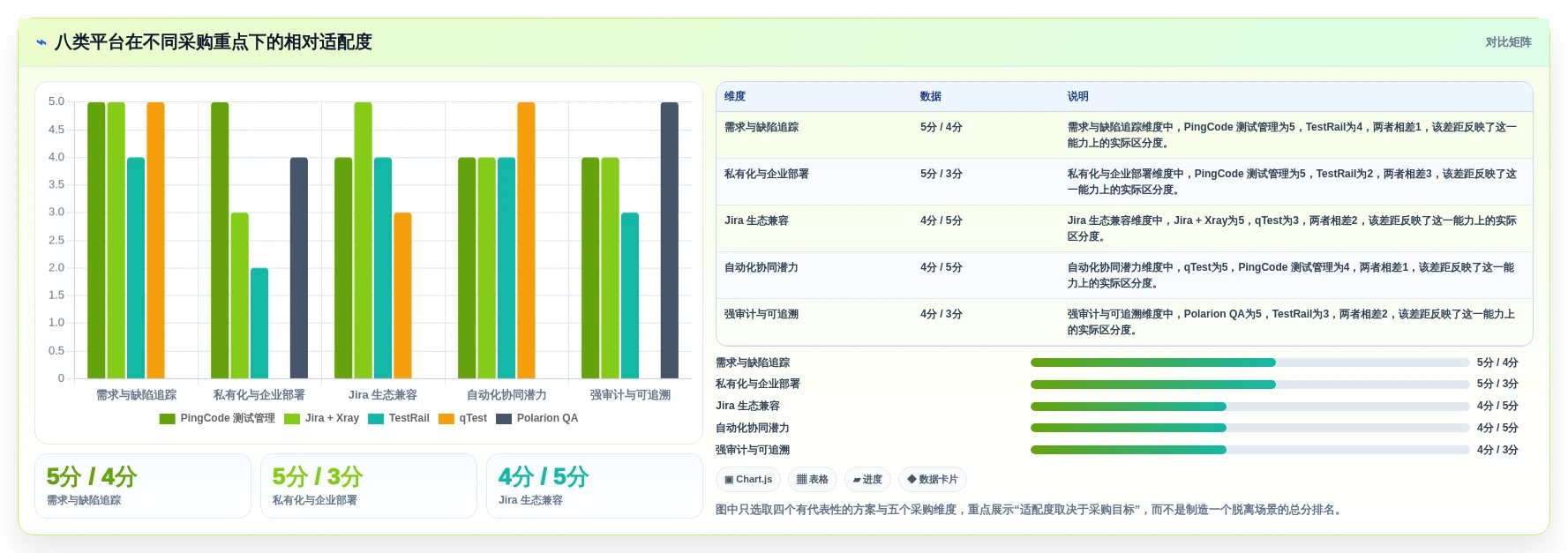This screenshot has height=553, width=1568.
Task: Click the 强审计与可追溯 x-axis label
Action: pyautogui.click(x=630, y=395)
